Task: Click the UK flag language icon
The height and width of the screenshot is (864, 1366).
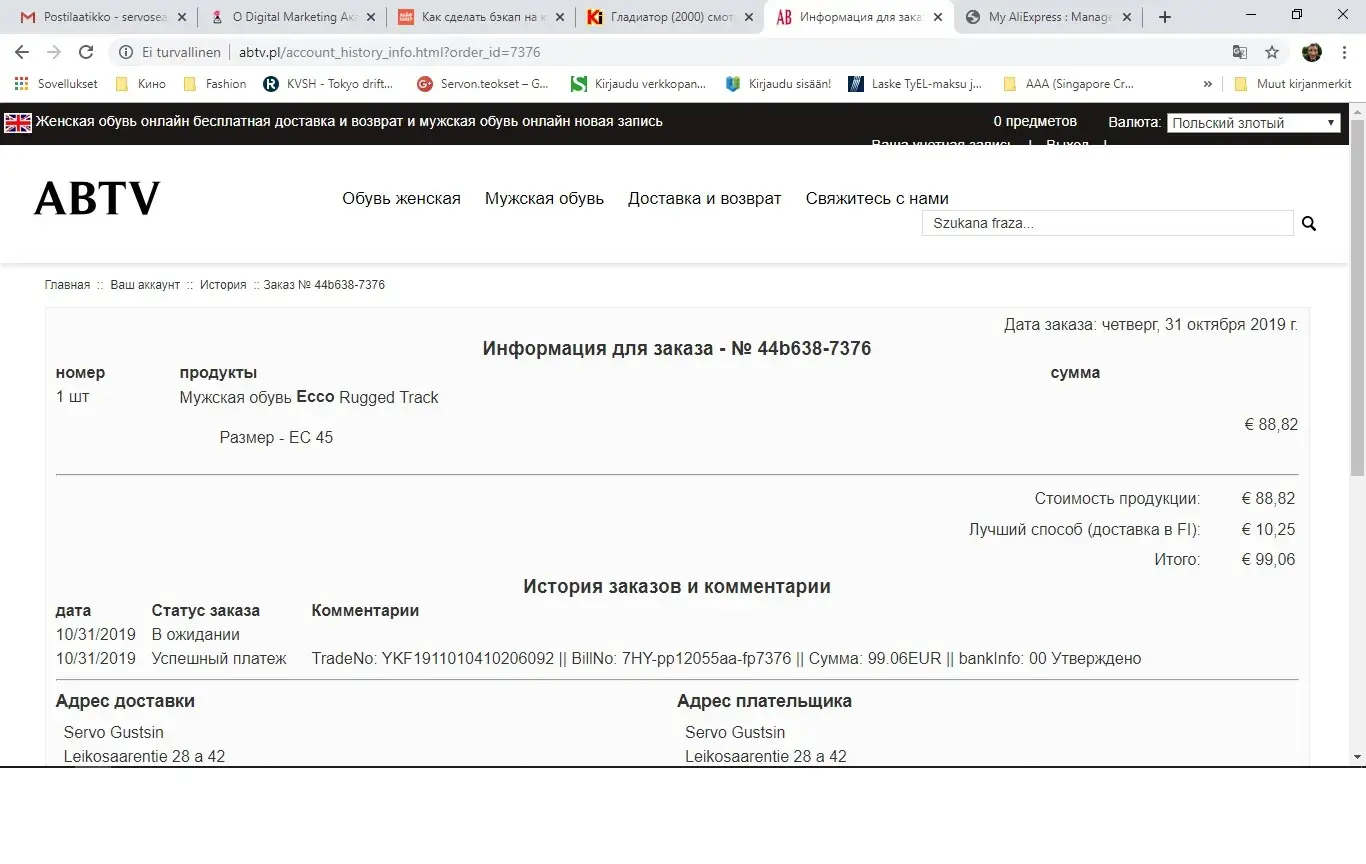Action: point(18,122)
